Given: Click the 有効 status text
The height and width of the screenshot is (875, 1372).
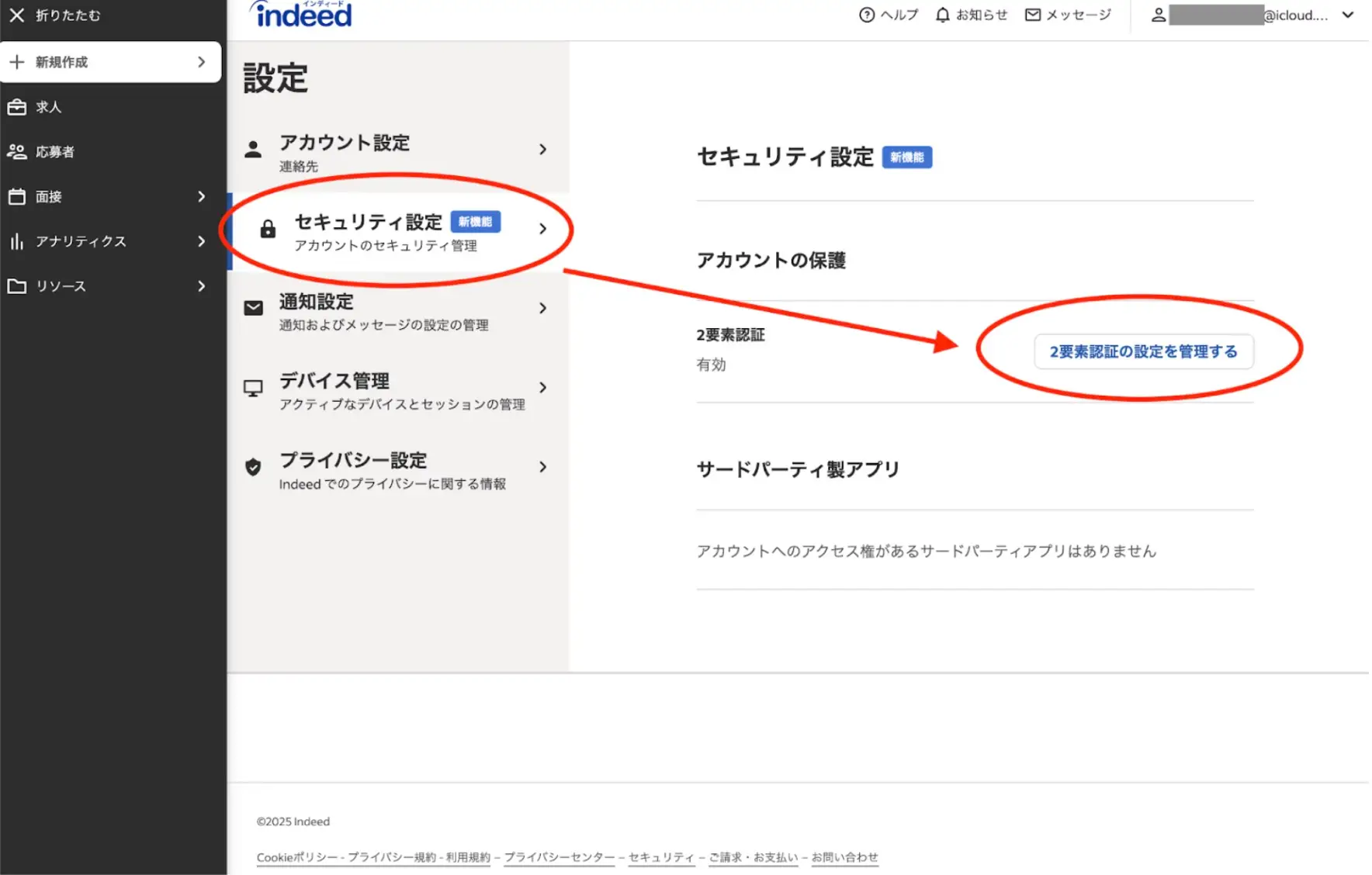Looking at the screenshot, I should pyautogui.click(x=711, y=365).
